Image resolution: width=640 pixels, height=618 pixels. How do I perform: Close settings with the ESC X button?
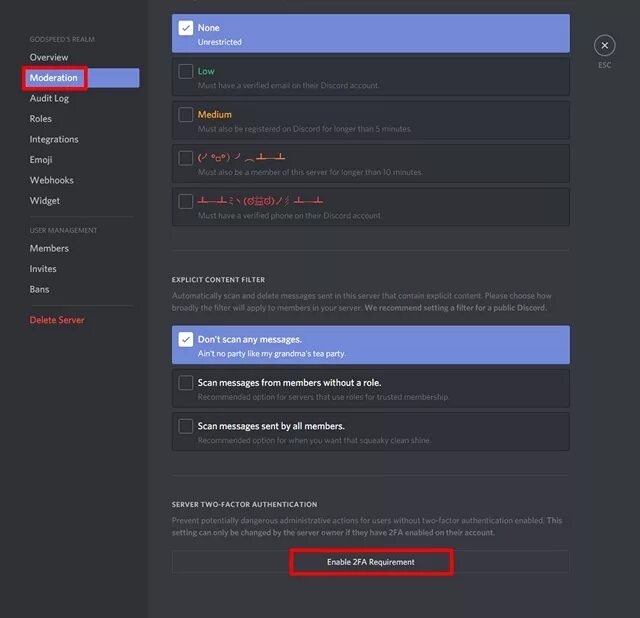point(604,45)
